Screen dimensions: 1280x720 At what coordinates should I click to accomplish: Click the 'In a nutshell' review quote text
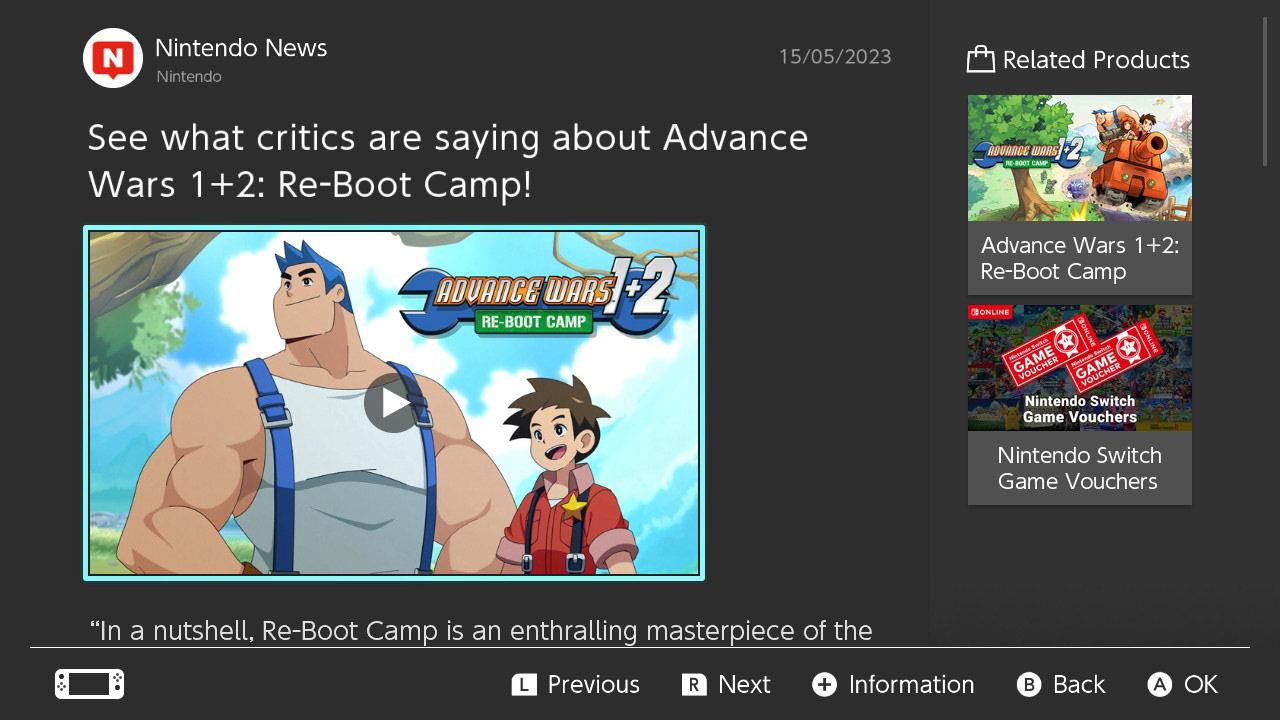click(x=481, y=631)
